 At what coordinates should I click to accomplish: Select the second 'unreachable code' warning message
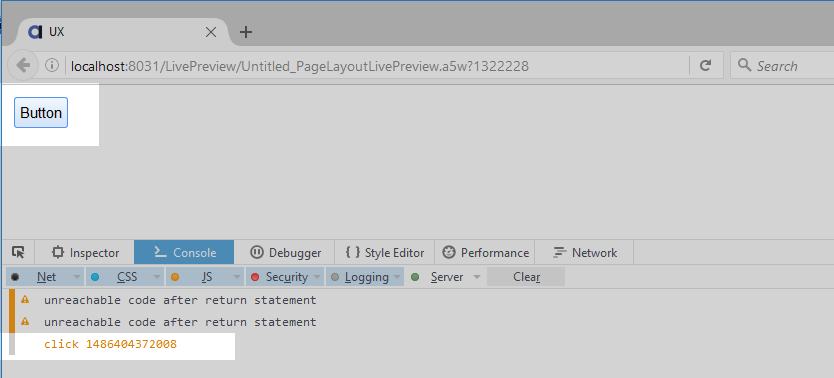(x=180, y=322)
